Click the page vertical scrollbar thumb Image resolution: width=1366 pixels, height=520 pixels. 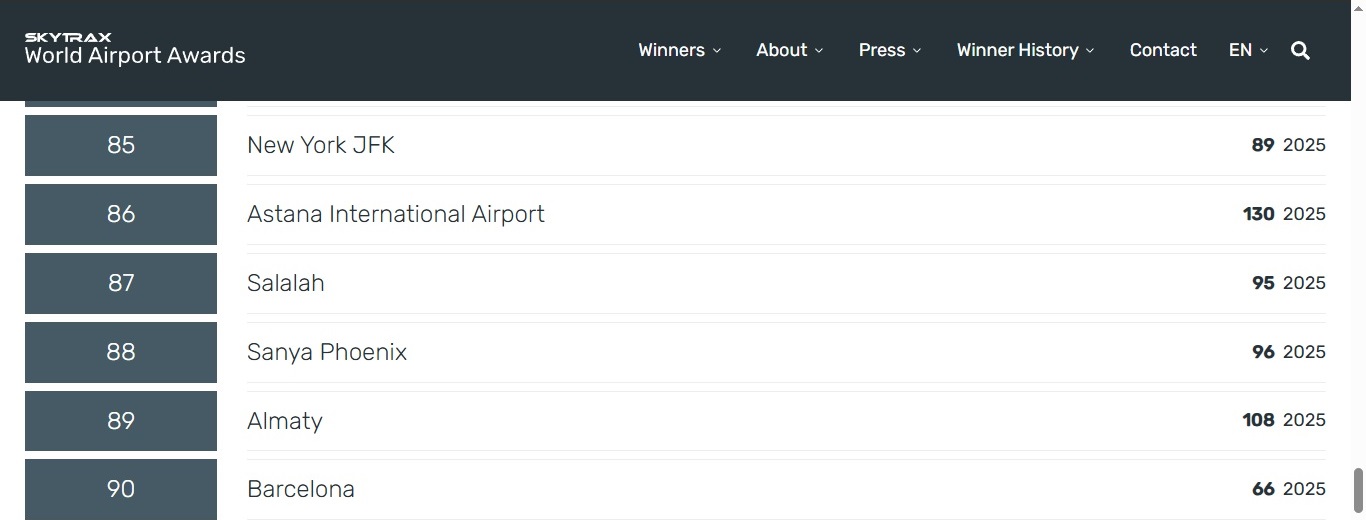coord(1359,489)
